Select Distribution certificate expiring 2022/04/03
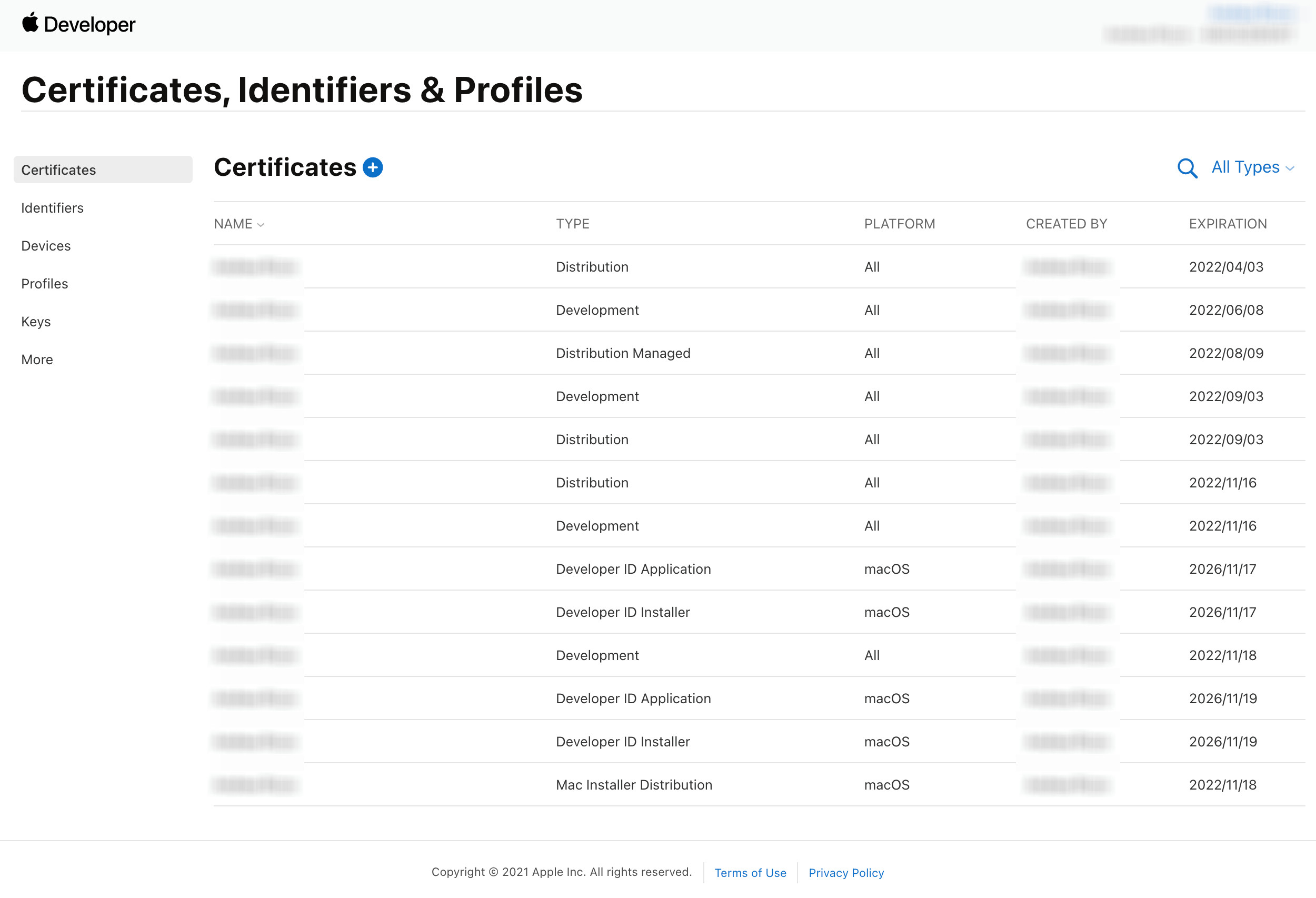The width and height of the screenshot is (1316, 898). coord(592,267)
